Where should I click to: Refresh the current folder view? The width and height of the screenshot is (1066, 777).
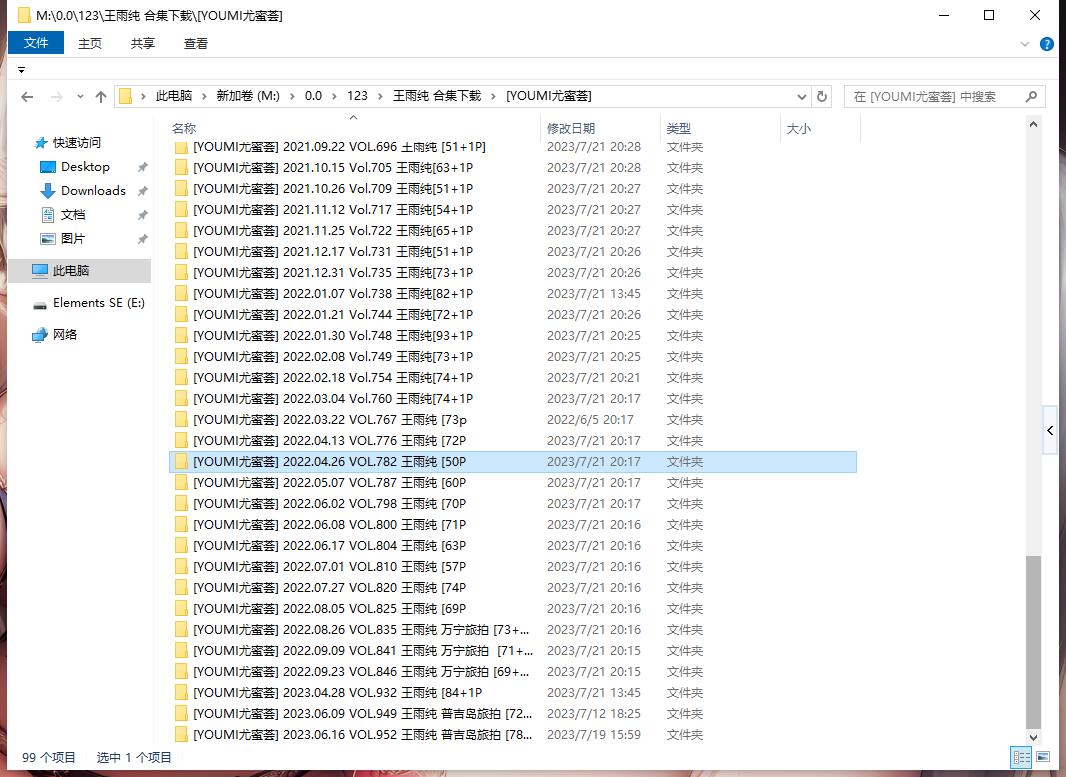[822, 96]
